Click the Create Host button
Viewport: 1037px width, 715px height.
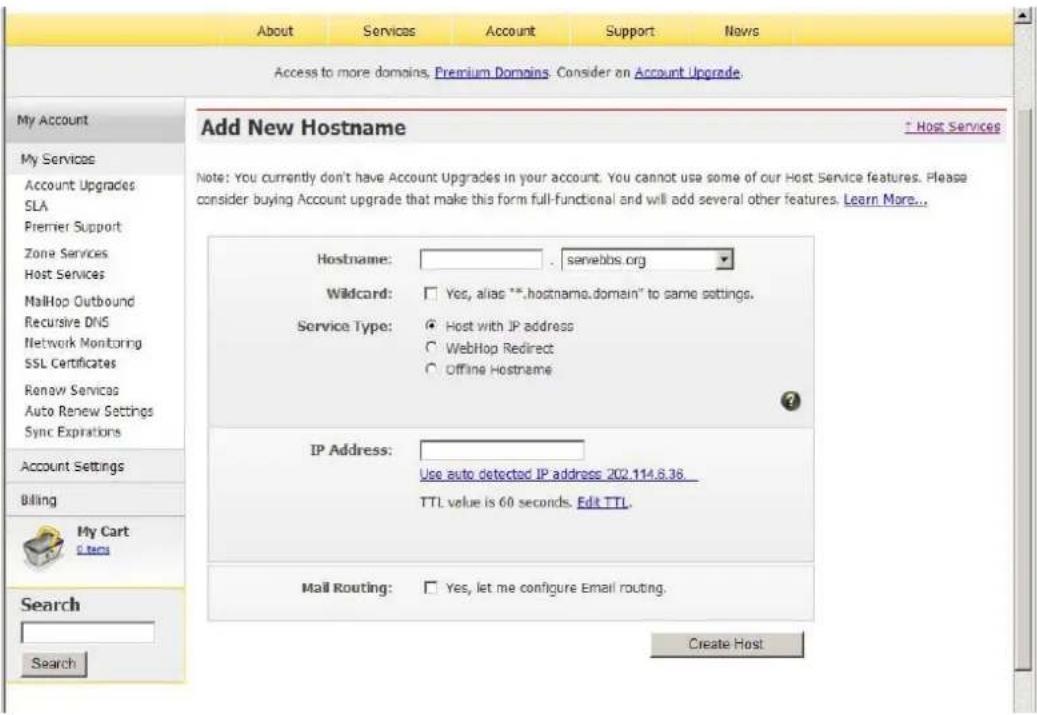point(727,644)
